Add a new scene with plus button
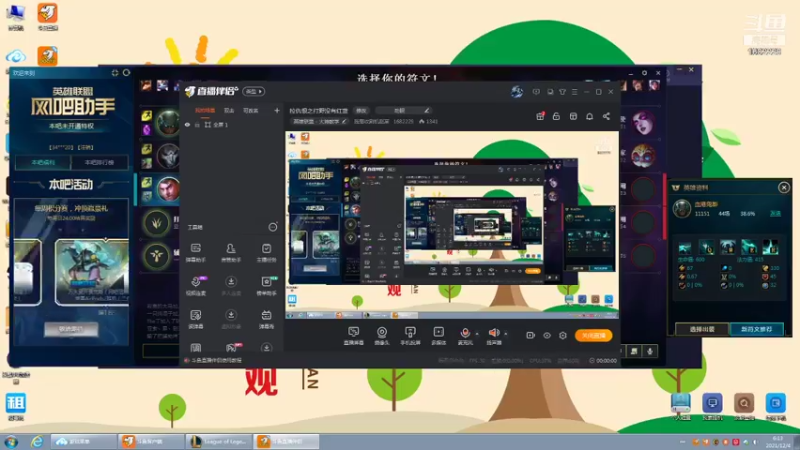 pos(277,110)
